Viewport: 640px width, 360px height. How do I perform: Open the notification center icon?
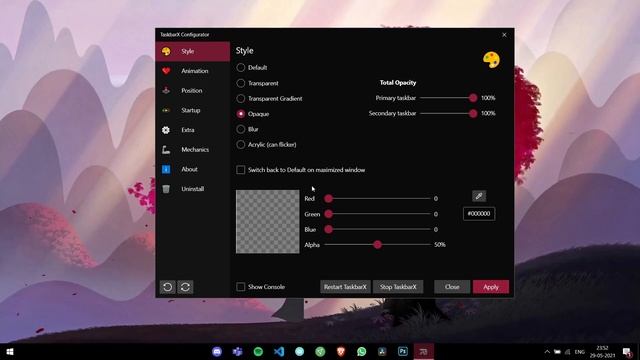pos(628,351)
